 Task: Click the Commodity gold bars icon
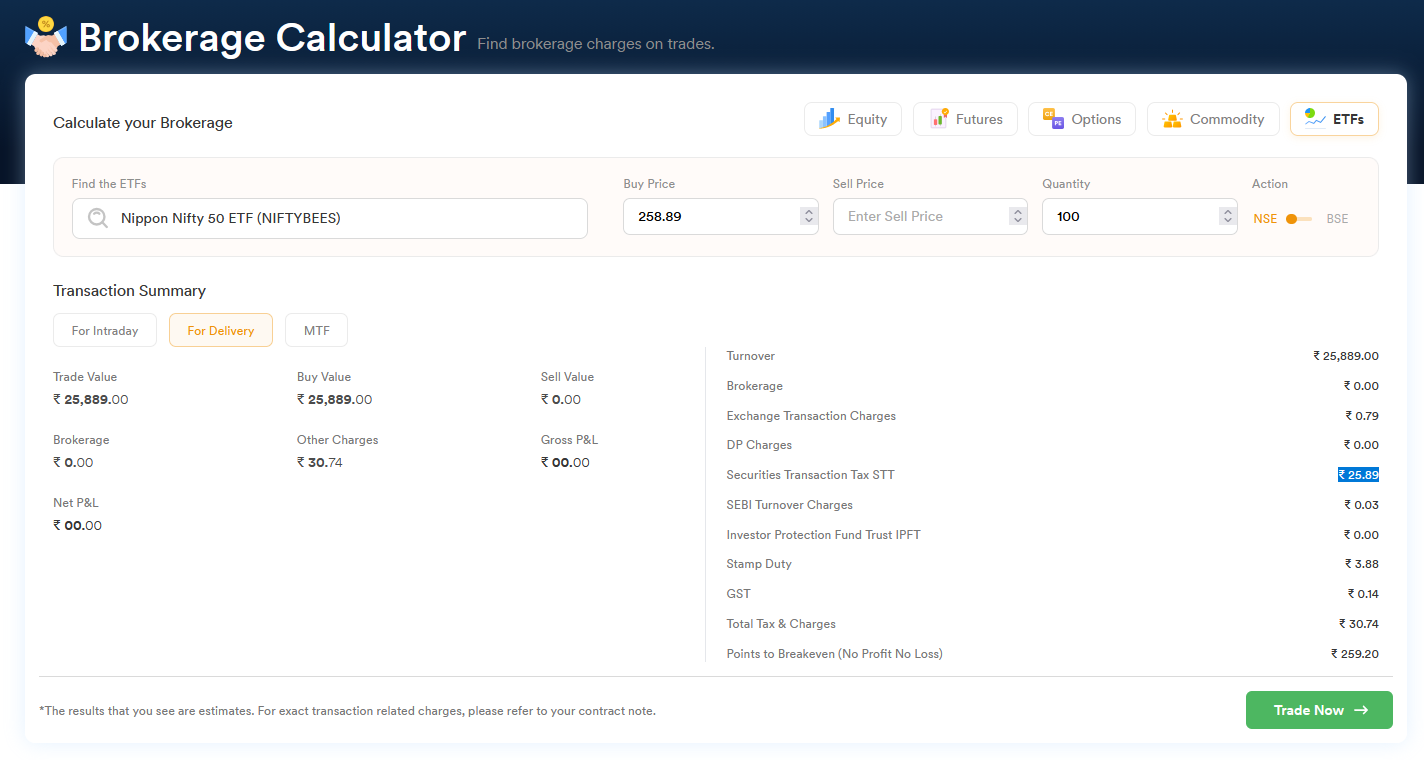click(1172, 119)
